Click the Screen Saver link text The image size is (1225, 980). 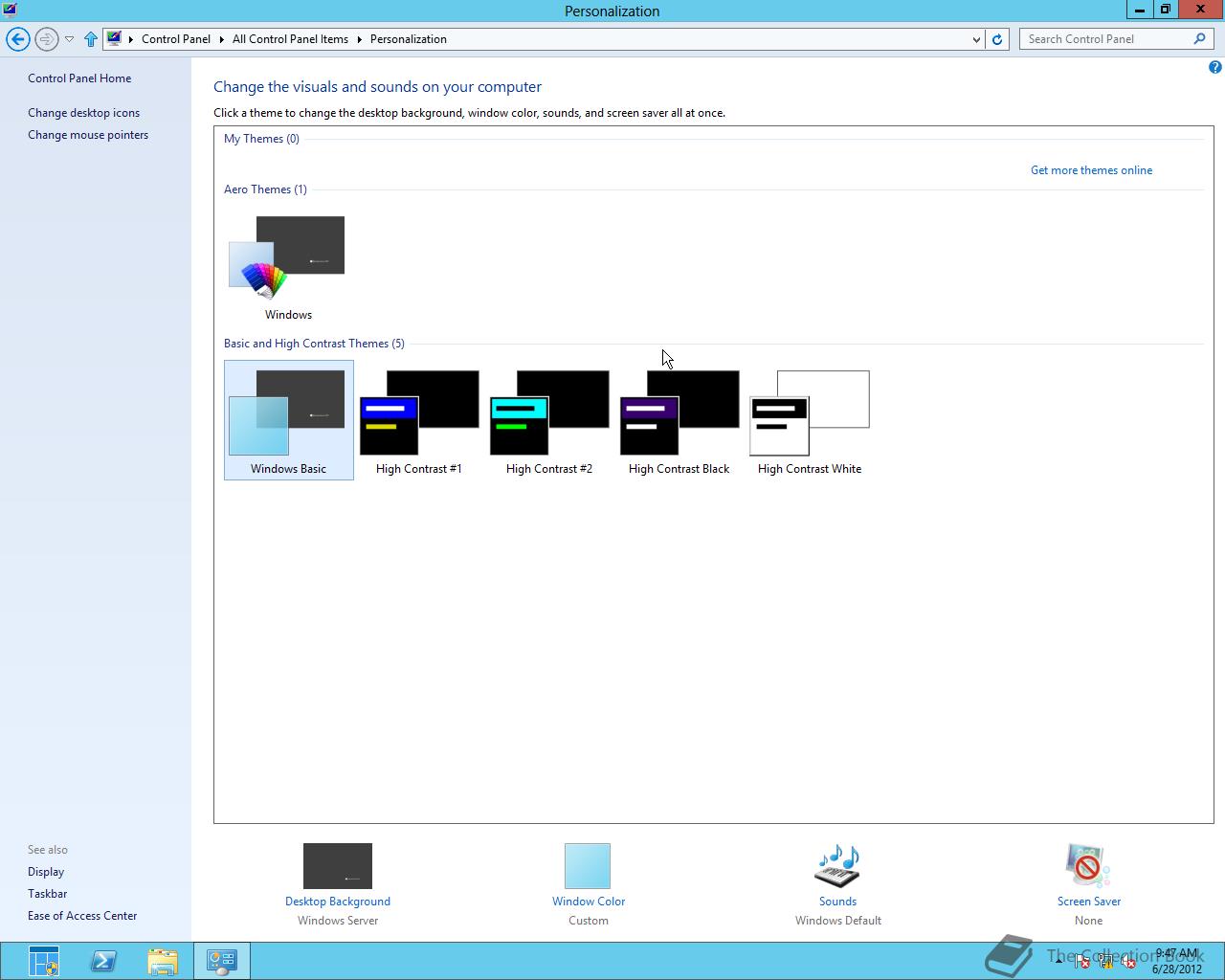[x=1089, y=902]
